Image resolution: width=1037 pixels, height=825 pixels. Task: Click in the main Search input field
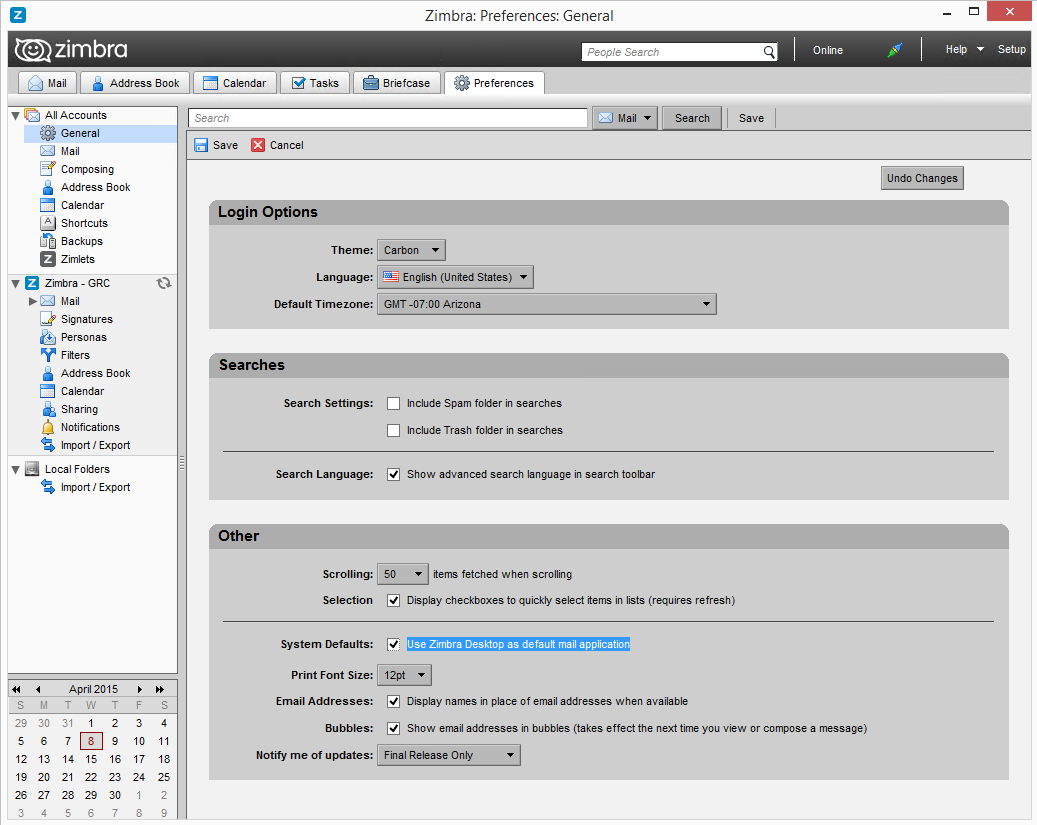coord(388,118)
